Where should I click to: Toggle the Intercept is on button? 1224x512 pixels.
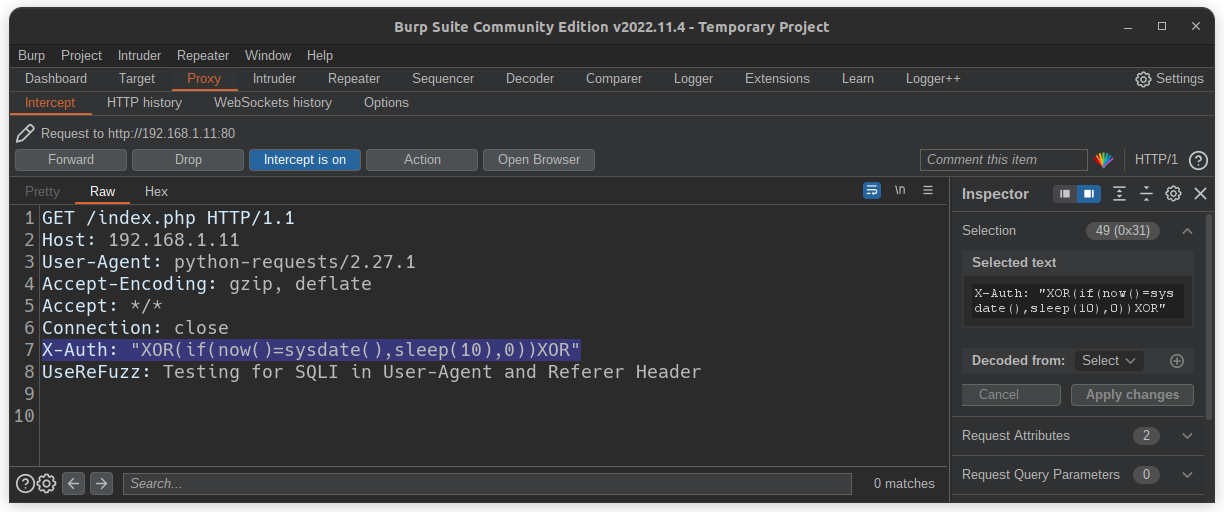(x=305, y=160)
